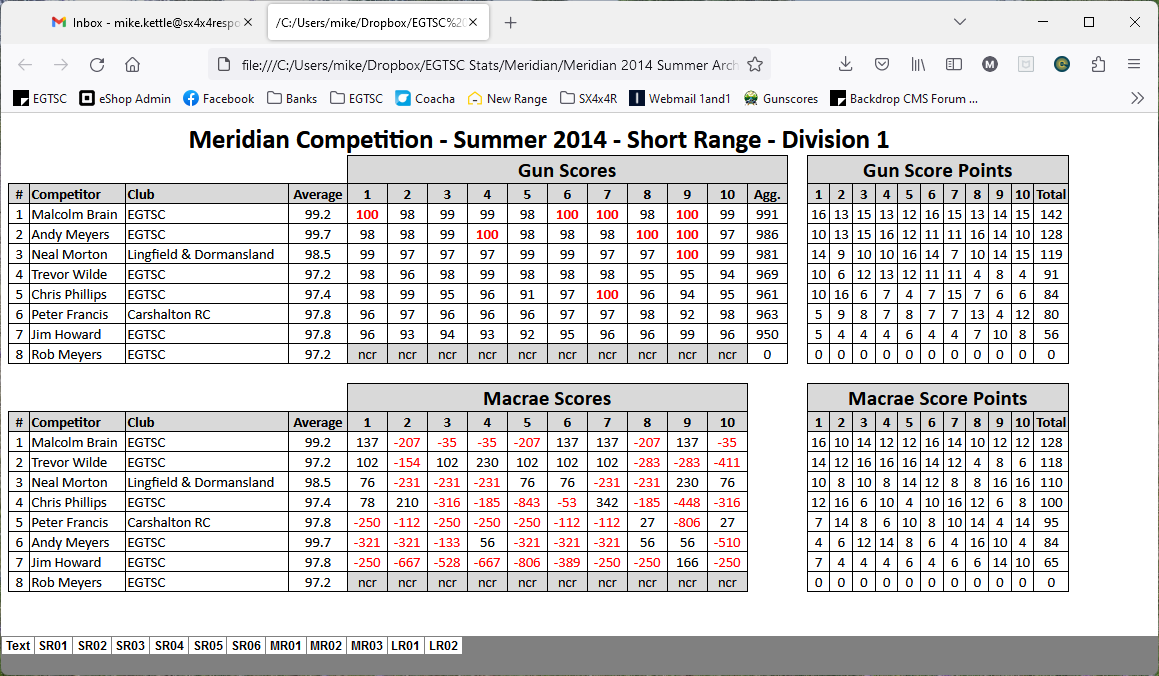1159x676 pixels.
Task: Show the Library menu
Action: pyautogui.click(x=918, y=65)
